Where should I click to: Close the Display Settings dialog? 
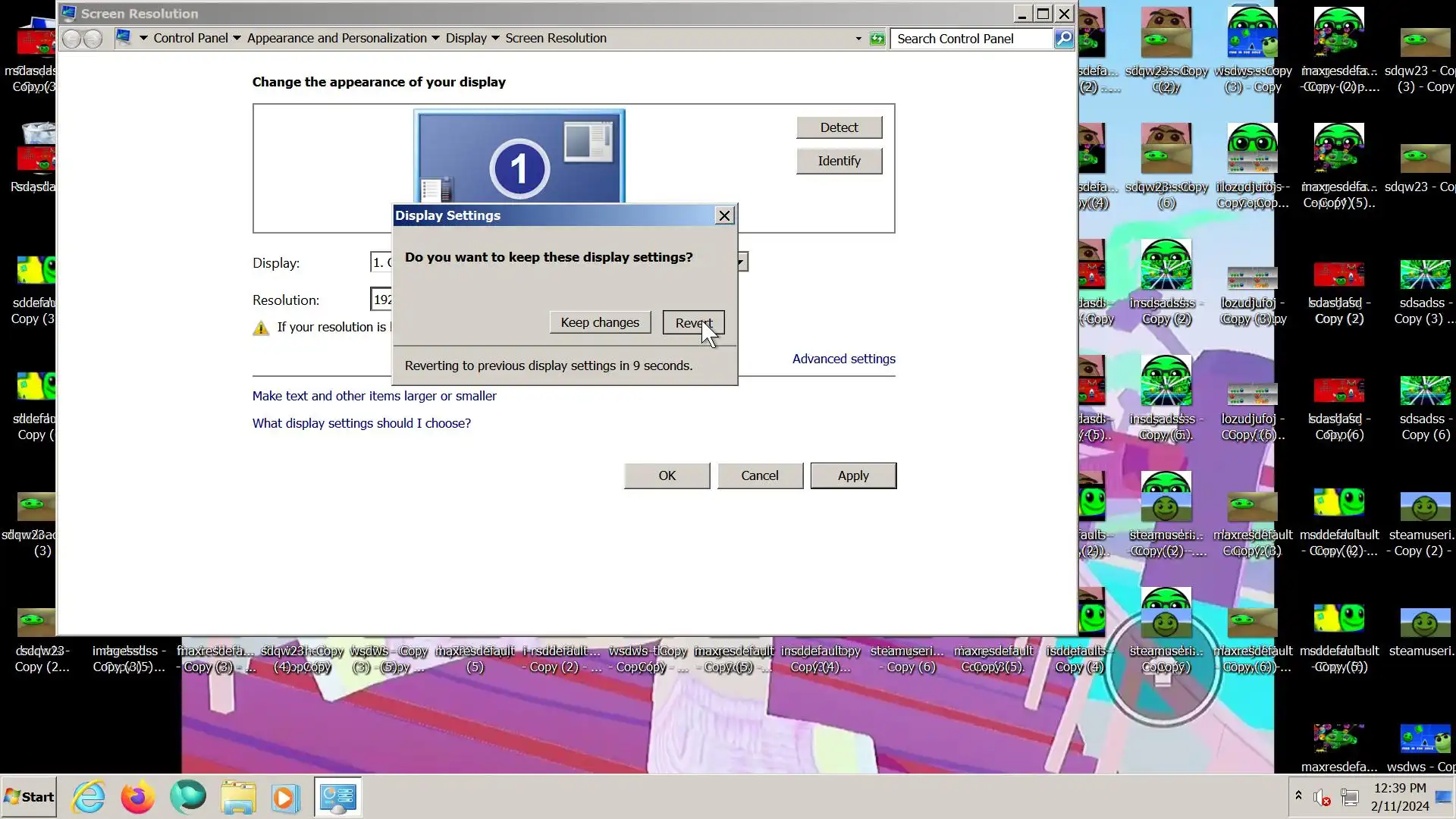click(x=724, y=215)
